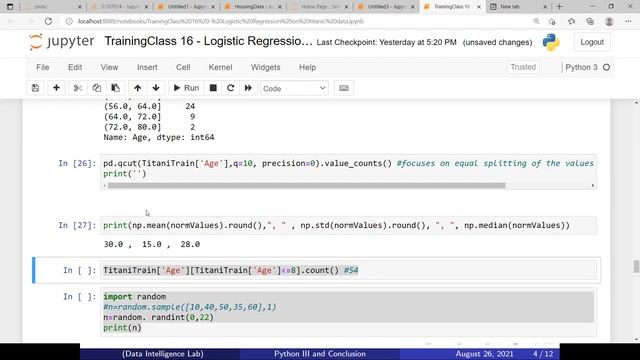Click the output line Name: Age, dtype: int64
This screenshot has width=640, height=360.
coord(159,138)
